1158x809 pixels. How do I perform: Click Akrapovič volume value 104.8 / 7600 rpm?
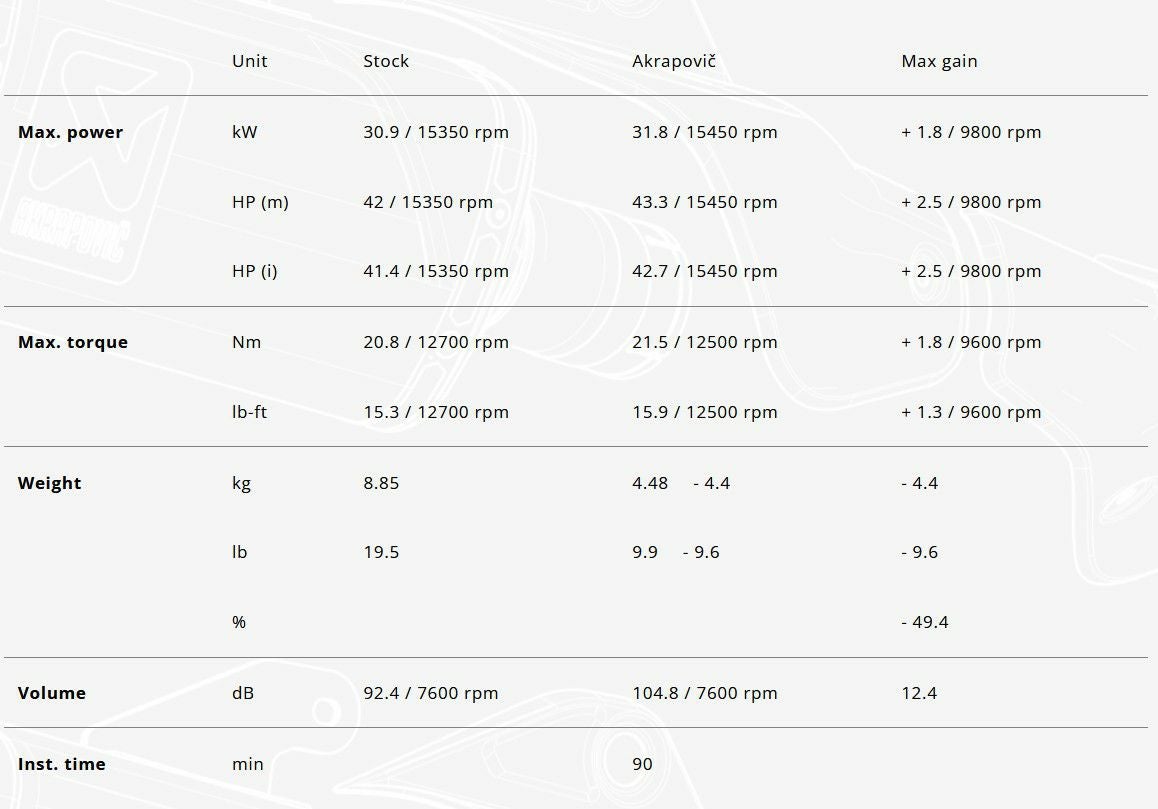click(704, 693)
